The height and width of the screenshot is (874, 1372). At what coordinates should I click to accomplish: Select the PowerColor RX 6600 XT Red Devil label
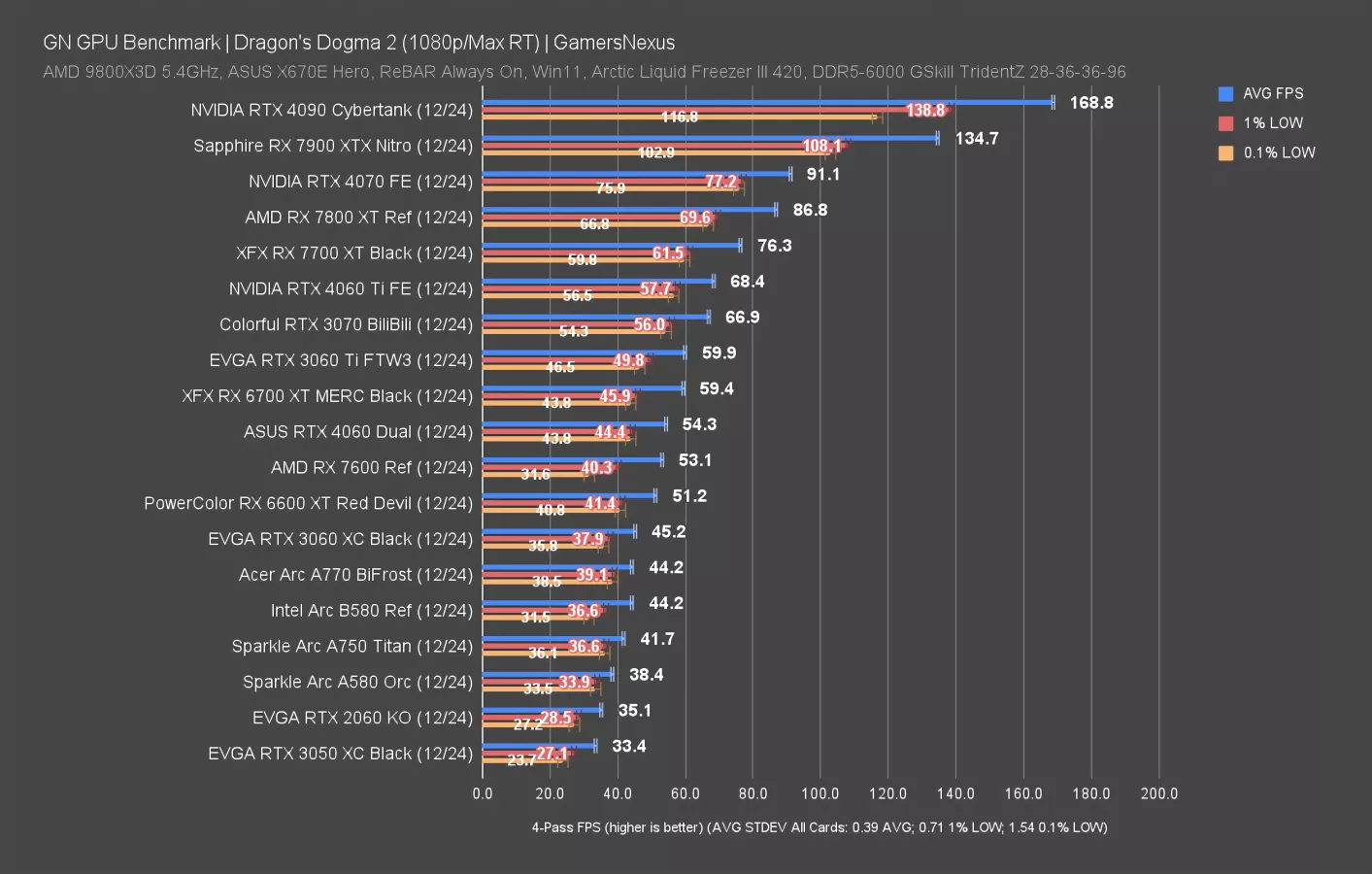pyautogui.click(x=308, y=503)
